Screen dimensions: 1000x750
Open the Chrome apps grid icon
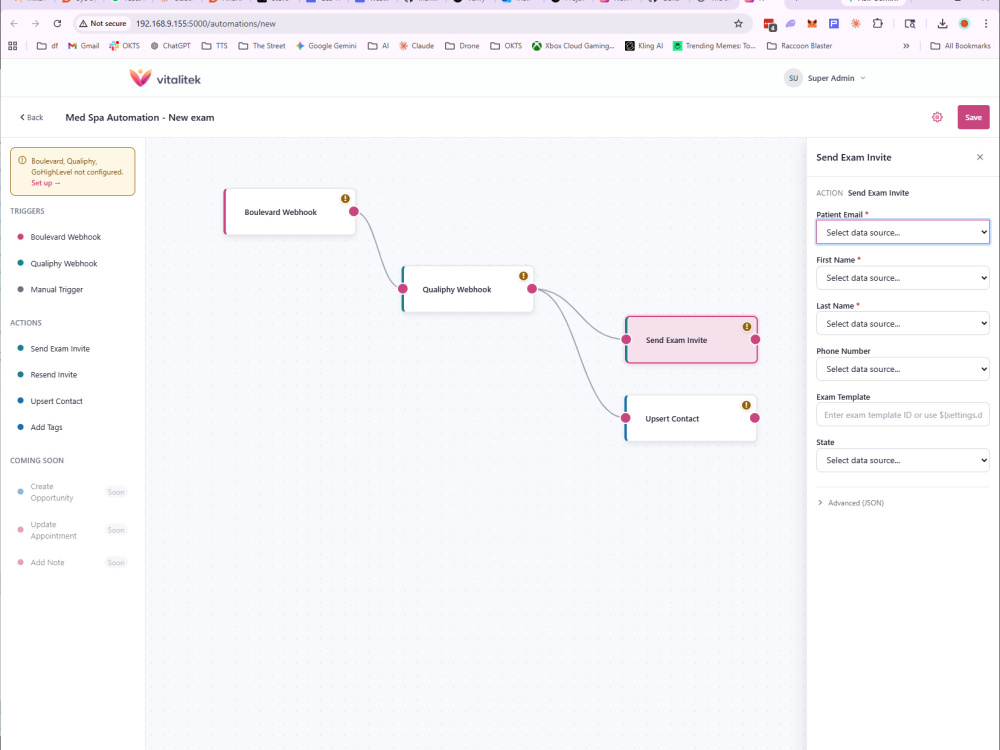click(x=13, y=46)
